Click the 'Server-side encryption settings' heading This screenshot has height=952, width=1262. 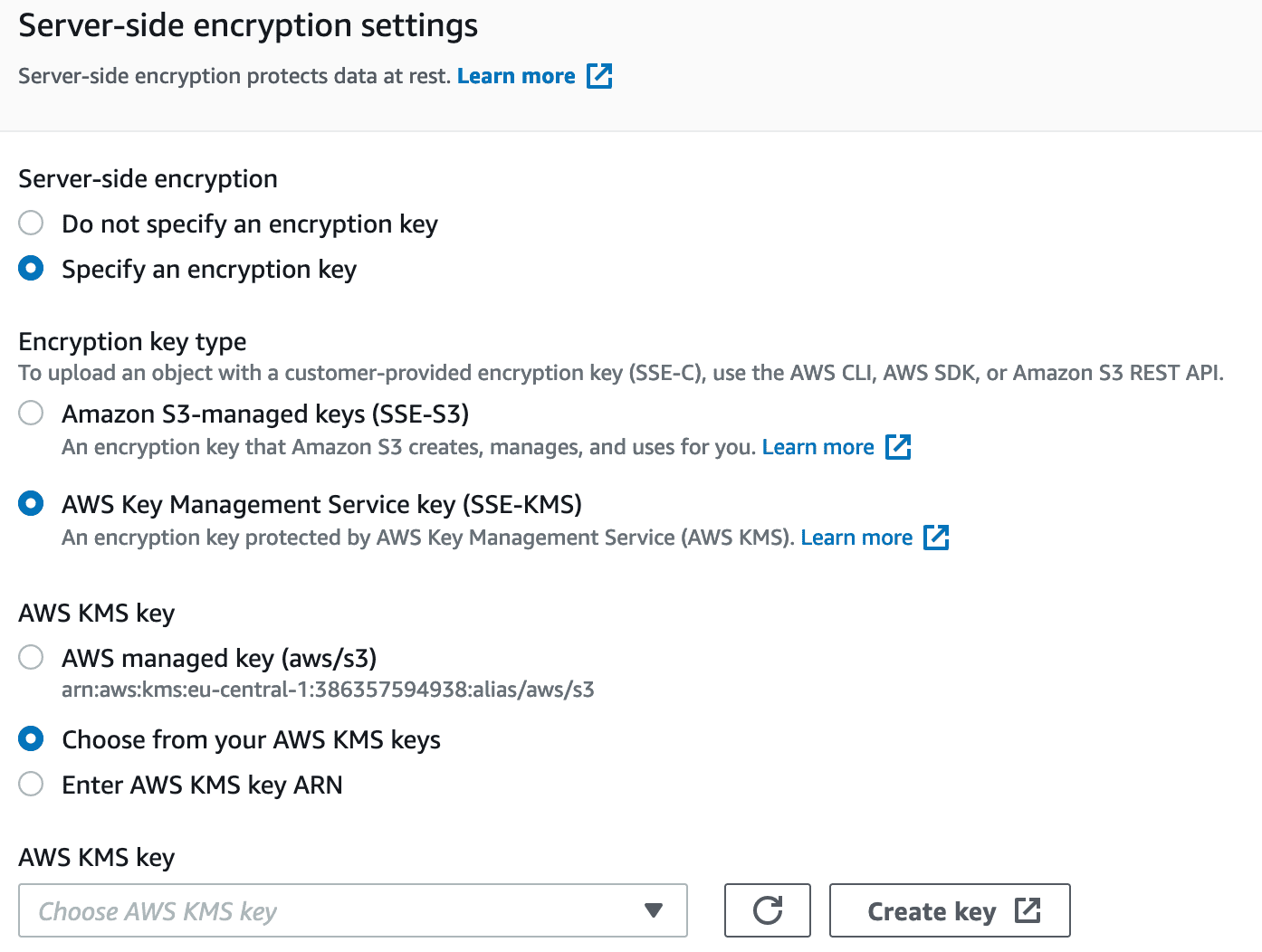click(248, 25)
